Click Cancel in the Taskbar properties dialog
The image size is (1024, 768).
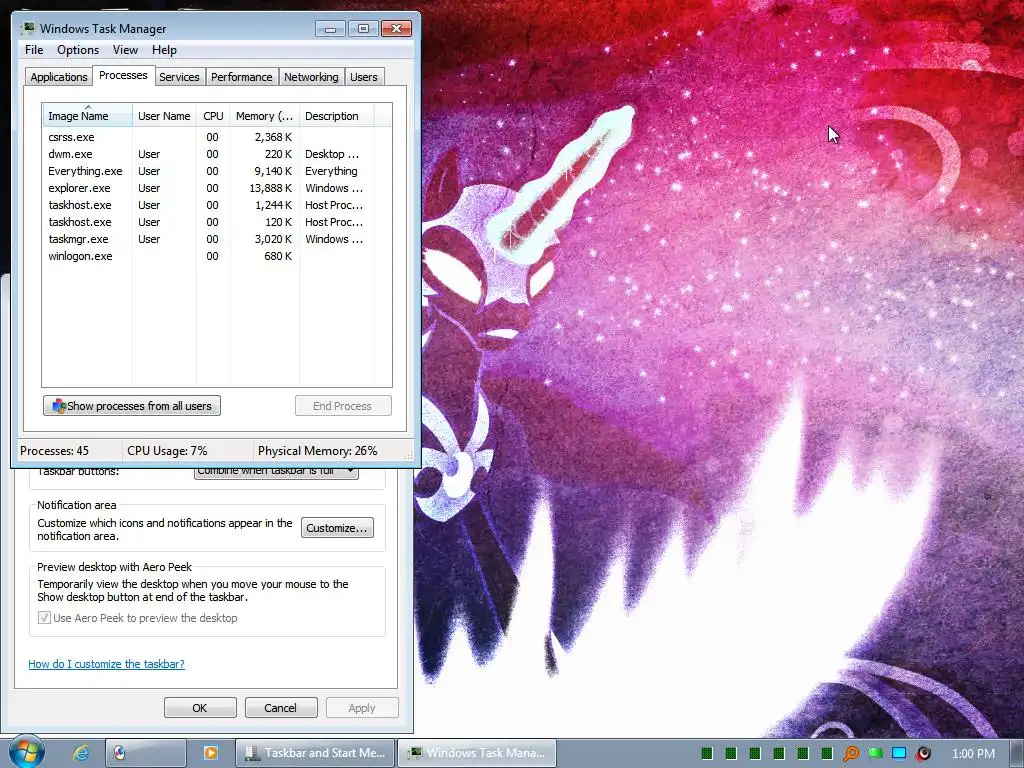tap(280, 708)
